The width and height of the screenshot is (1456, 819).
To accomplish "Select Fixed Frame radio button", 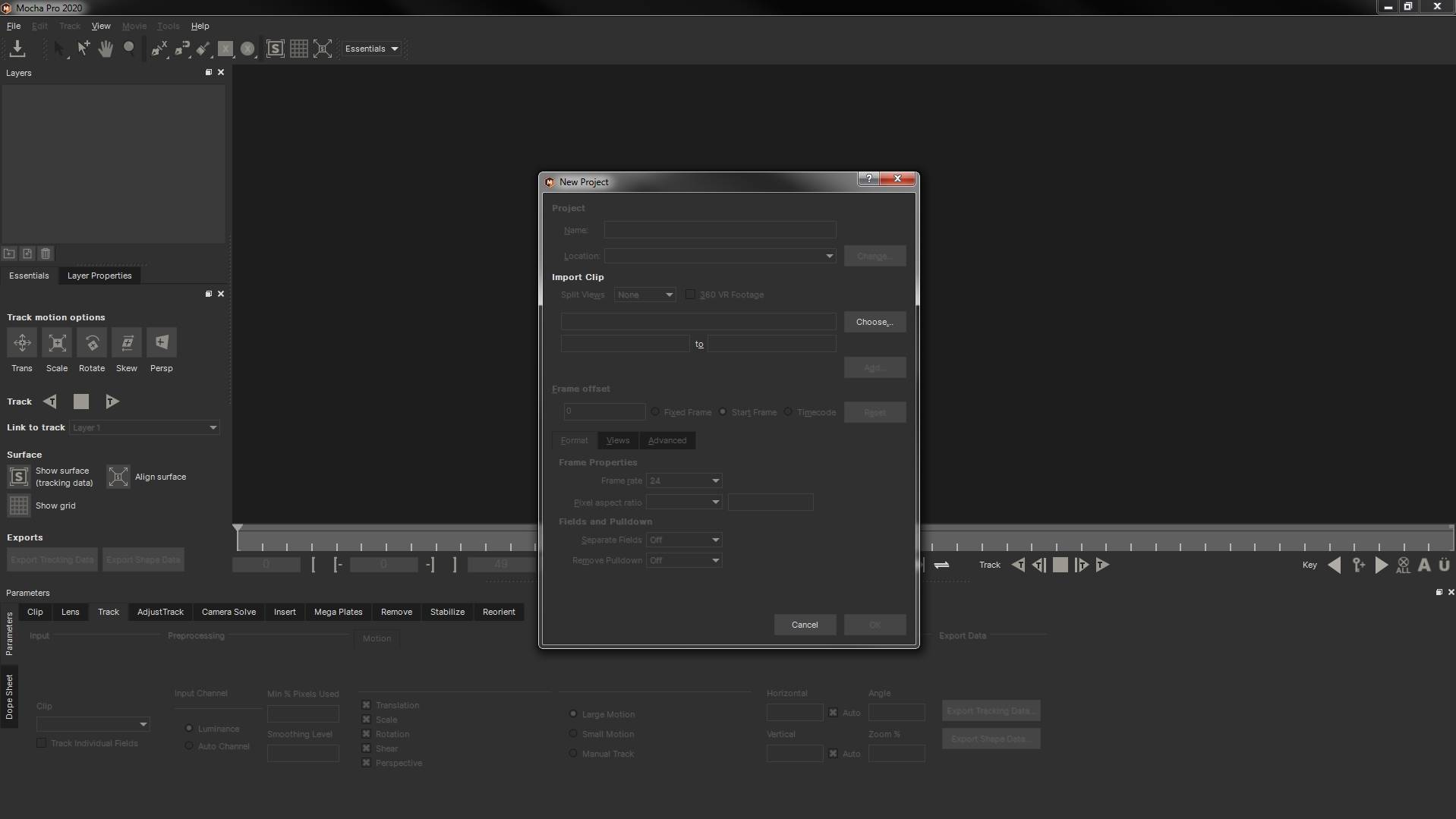I will click(655, 412).
